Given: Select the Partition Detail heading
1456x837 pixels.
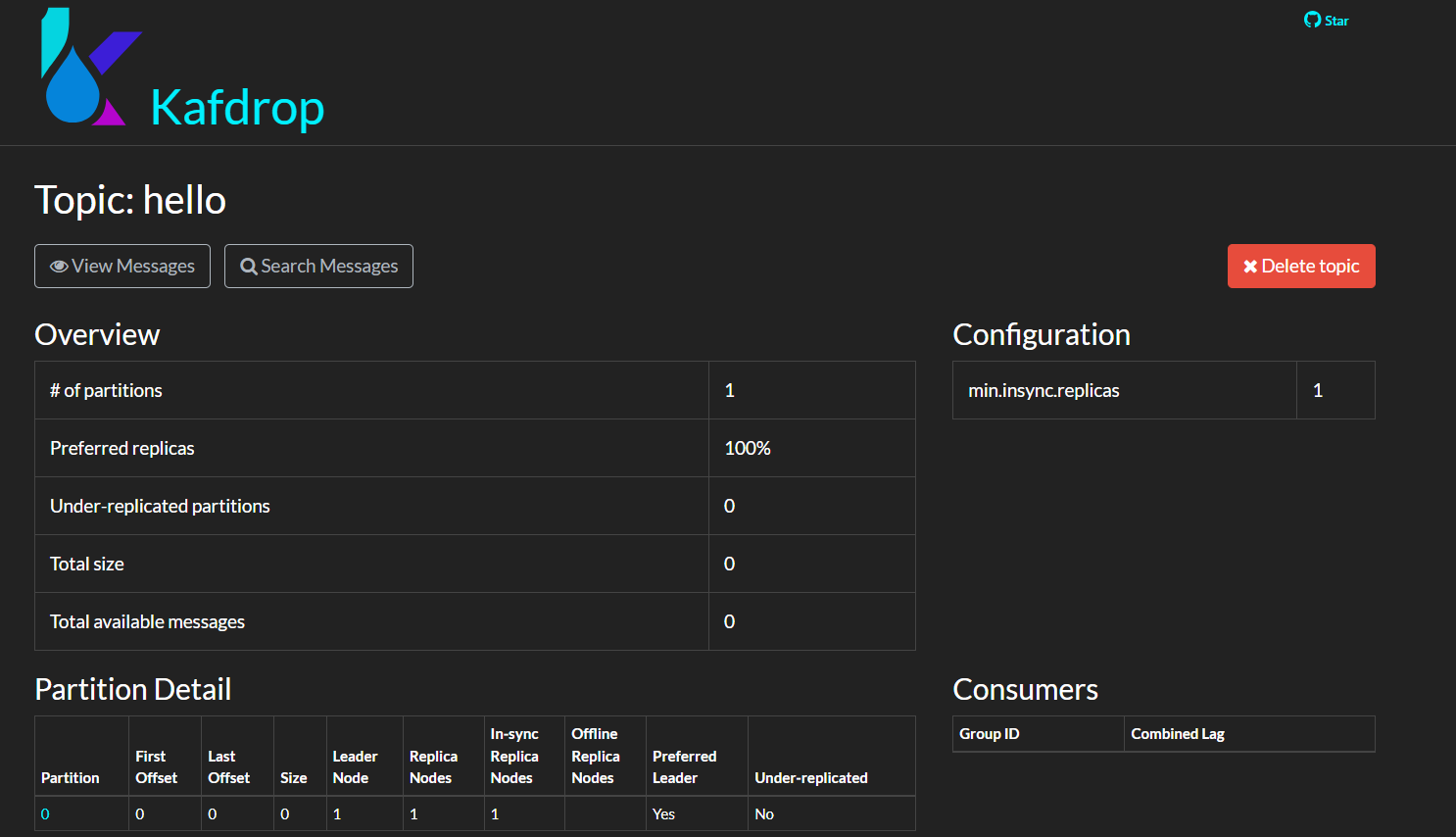Looking at the screenshot, I should pyautogui.click(x=133, y=689).
